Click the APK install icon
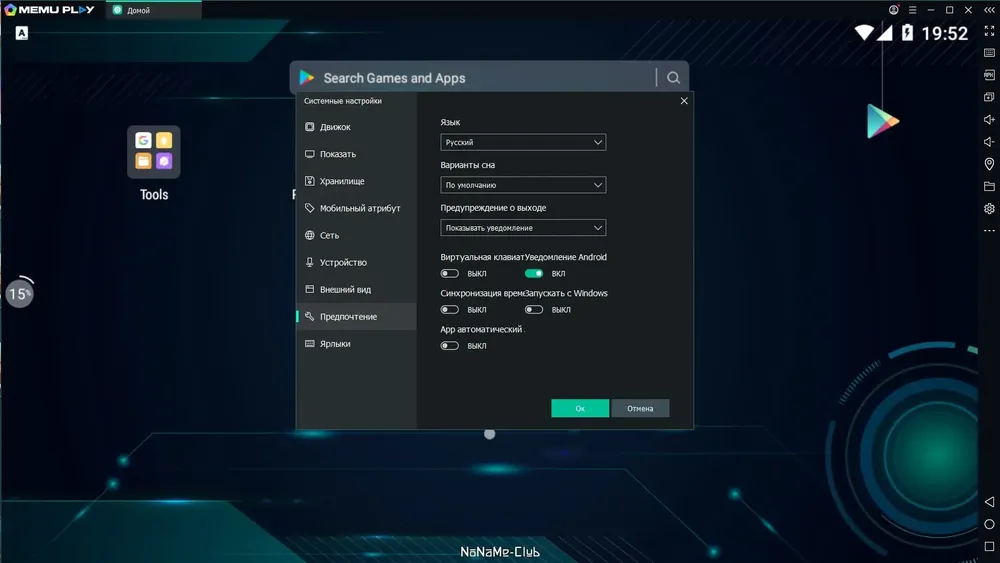Screen dimensions: 1000x563 [x=989, y=75]
